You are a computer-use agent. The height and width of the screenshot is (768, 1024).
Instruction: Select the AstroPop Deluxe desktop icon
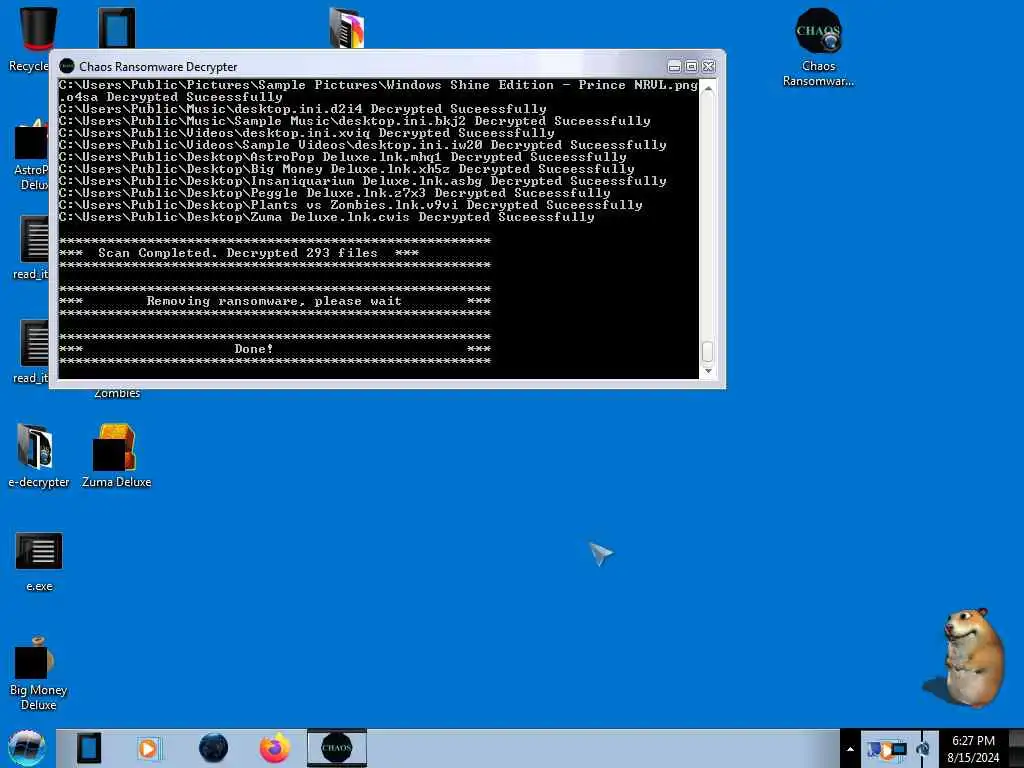pyautogui.click(x=30, y=155)
